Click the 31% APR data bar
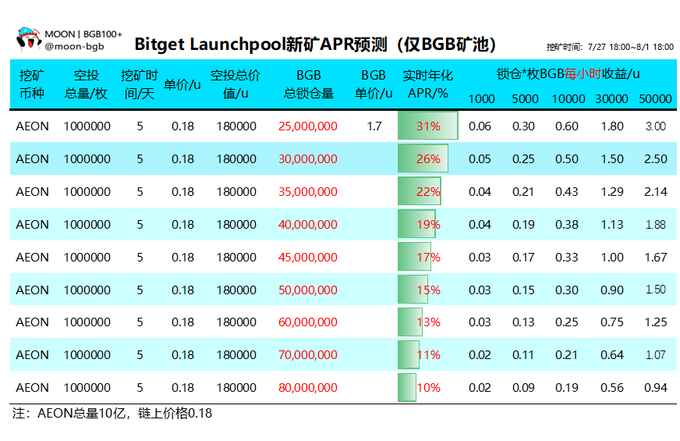Image resolution: width=680 pixels, height=441 pixels. [428, 126]
